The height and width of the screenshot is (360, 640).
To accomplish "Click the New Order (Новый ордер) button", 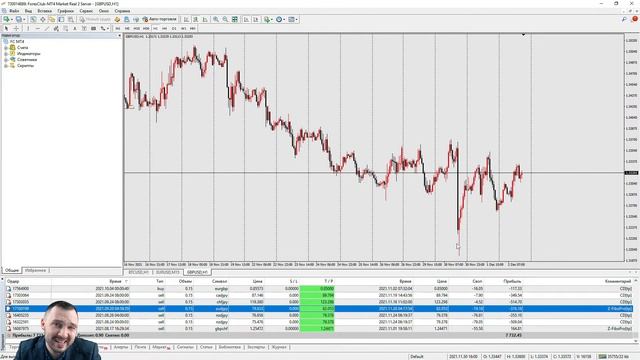I will click(x=95, y=19).
